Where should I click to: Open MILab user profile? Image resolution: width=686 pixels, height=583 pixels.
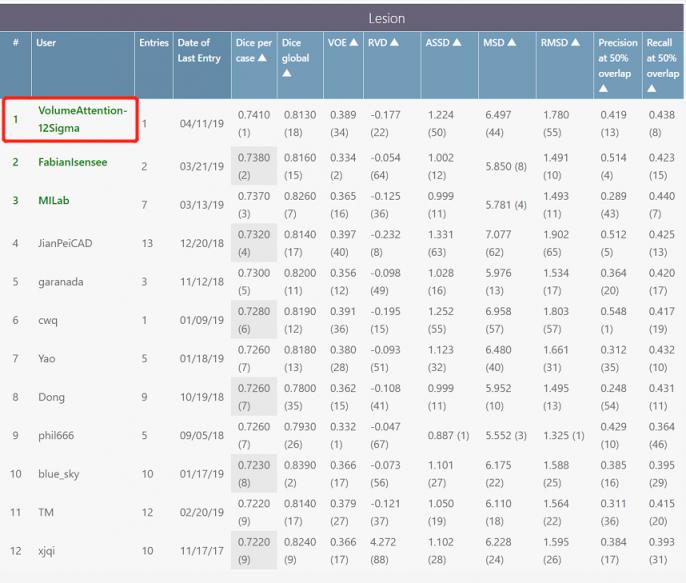click(x=54, y=201)
